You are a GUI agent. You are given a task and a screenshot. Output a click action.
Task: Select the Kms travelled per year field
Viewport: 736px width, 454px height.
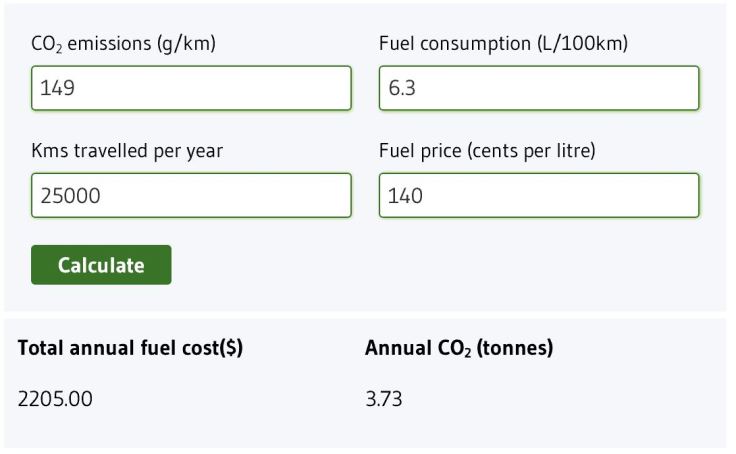pos(190,196)
